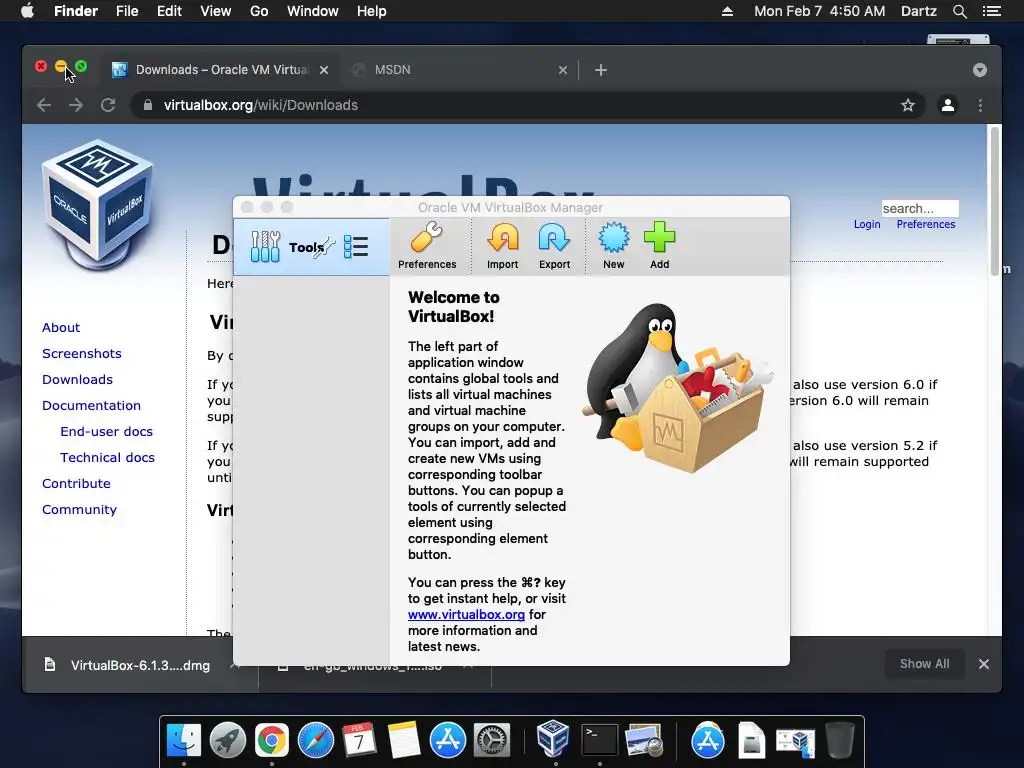1024x768 pixels.
Task: Open the Documentation sidebar link
Action: pos(91,406)
